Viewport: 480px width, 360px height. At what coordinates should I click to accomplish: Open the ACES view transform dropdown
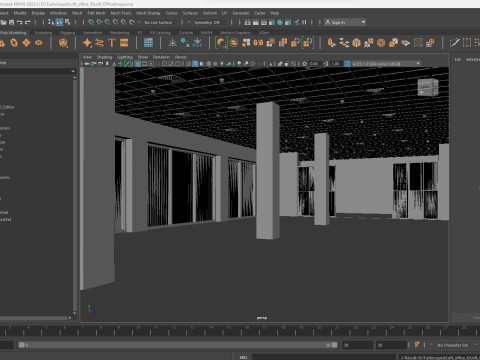pyautogui.click(x=386, y=64)
